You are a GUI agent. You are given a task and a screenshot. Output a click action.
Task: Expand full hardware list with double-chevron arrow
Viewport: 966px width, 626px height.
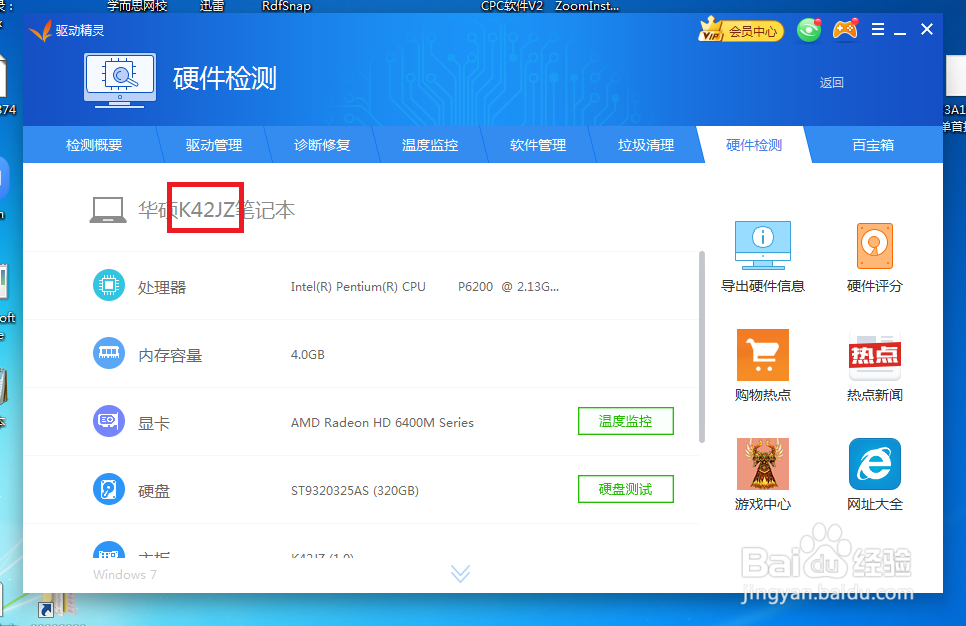[460, 572]
